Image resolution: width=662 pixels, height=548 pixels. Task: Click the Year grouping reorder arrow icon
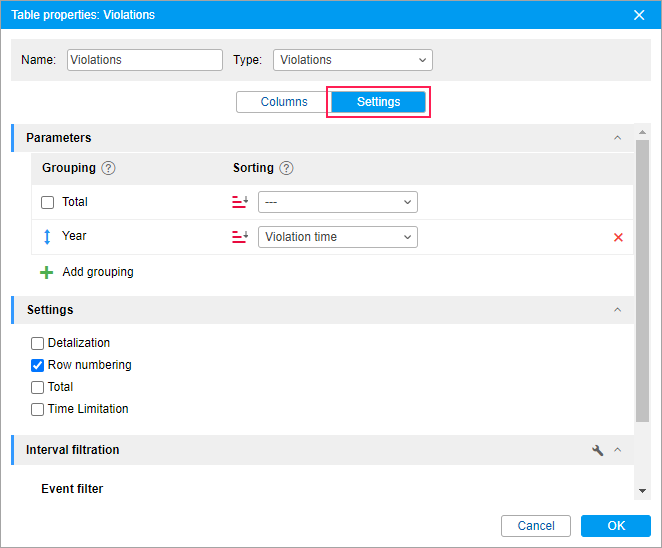click(47, 236)
